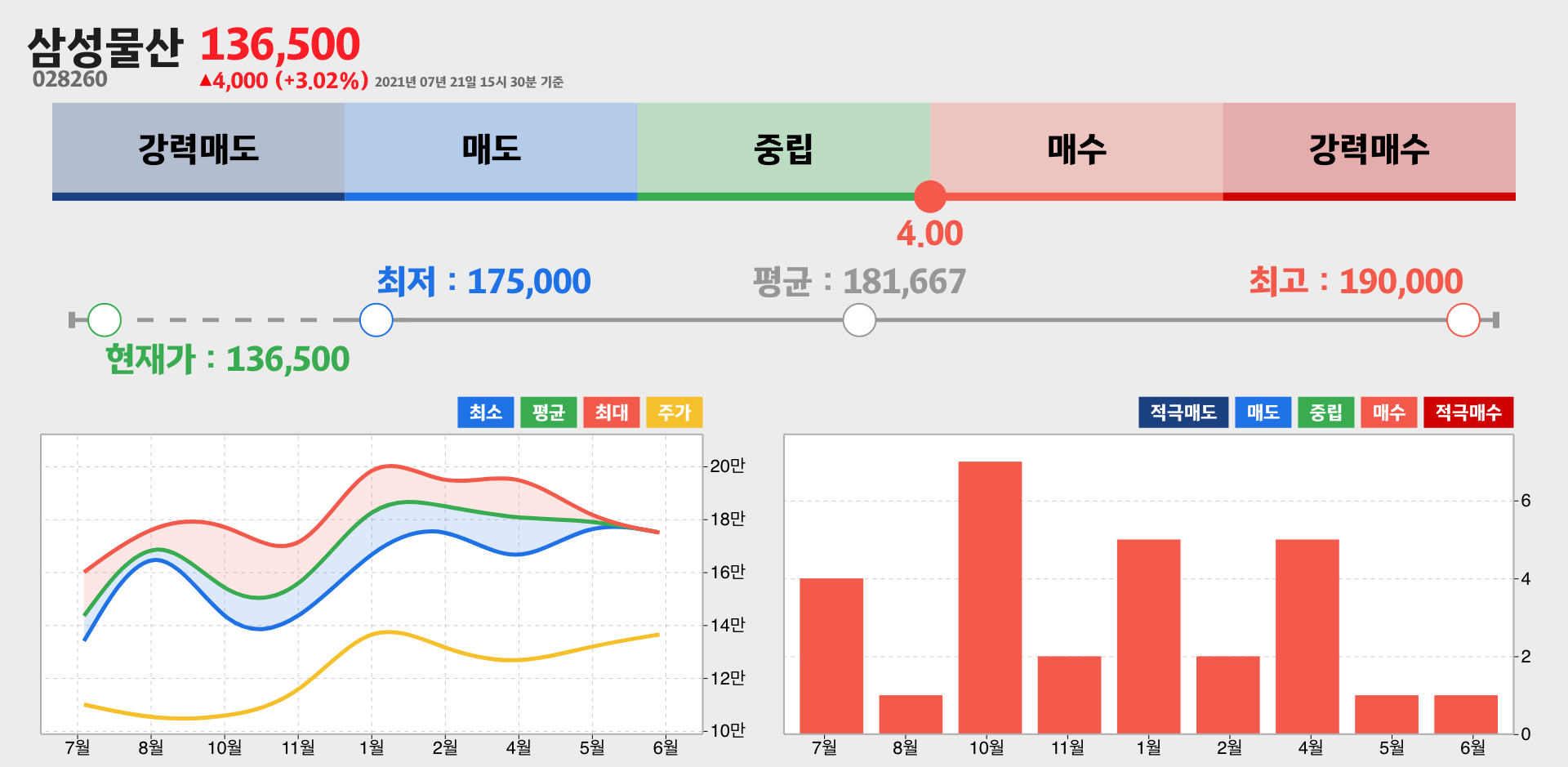Click the 2월 bar in bar chart
The height and width of the screenshot is (767, 1568).
(x=1227, y=694)
